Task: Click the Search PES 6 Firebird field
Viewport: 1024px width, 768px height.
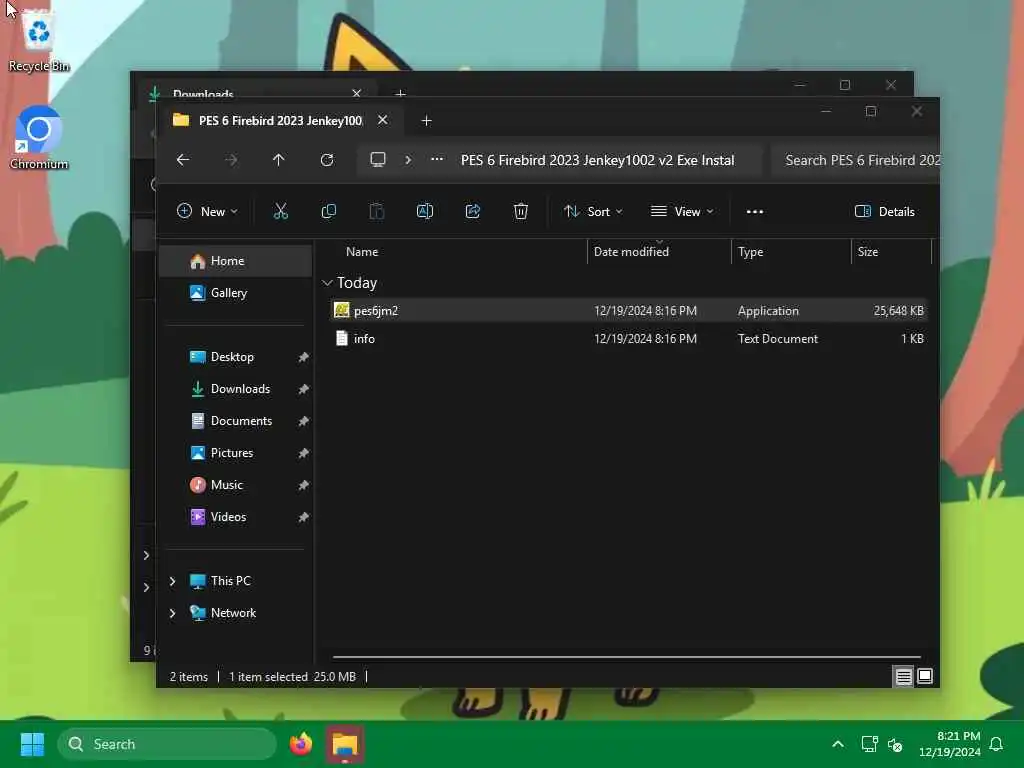Action: coord(855,160)
